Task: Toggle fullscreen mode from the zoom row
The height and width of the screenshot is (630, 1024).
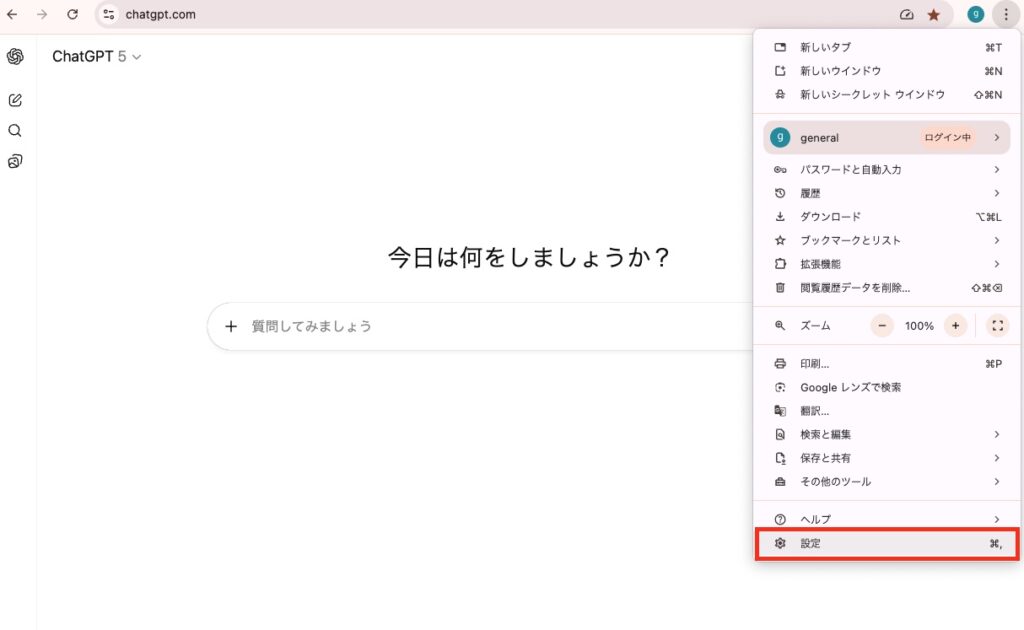Action: coord(997,326)
